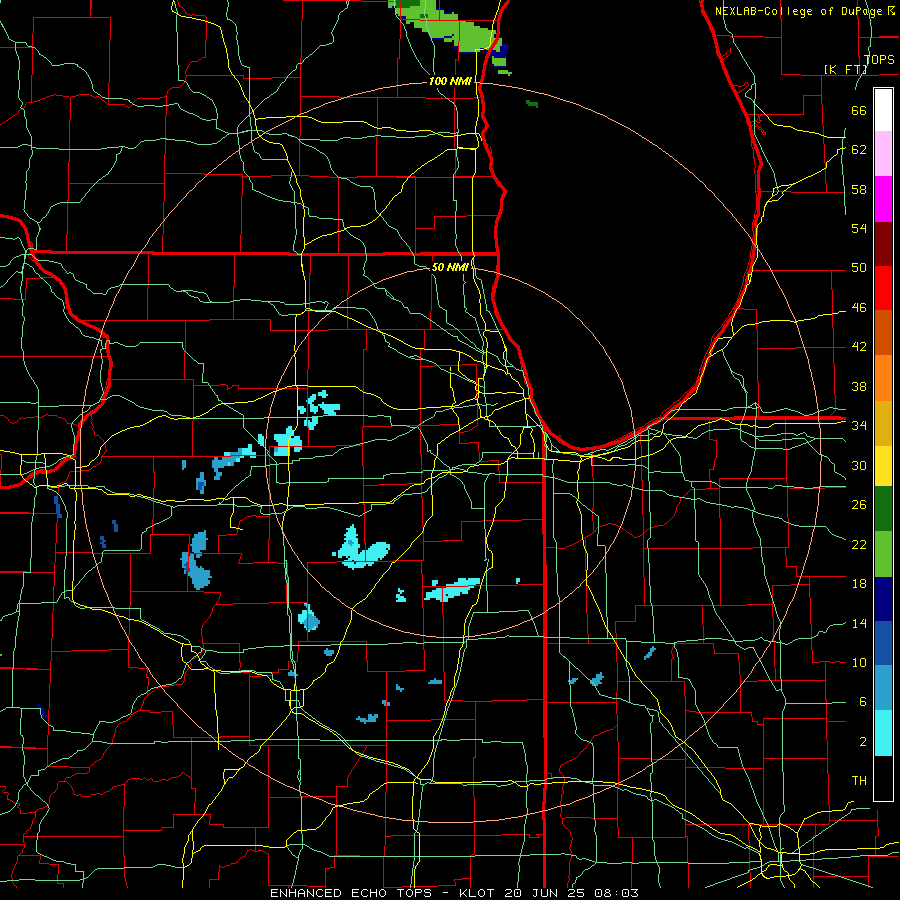Click the 22 legend value

859,544
